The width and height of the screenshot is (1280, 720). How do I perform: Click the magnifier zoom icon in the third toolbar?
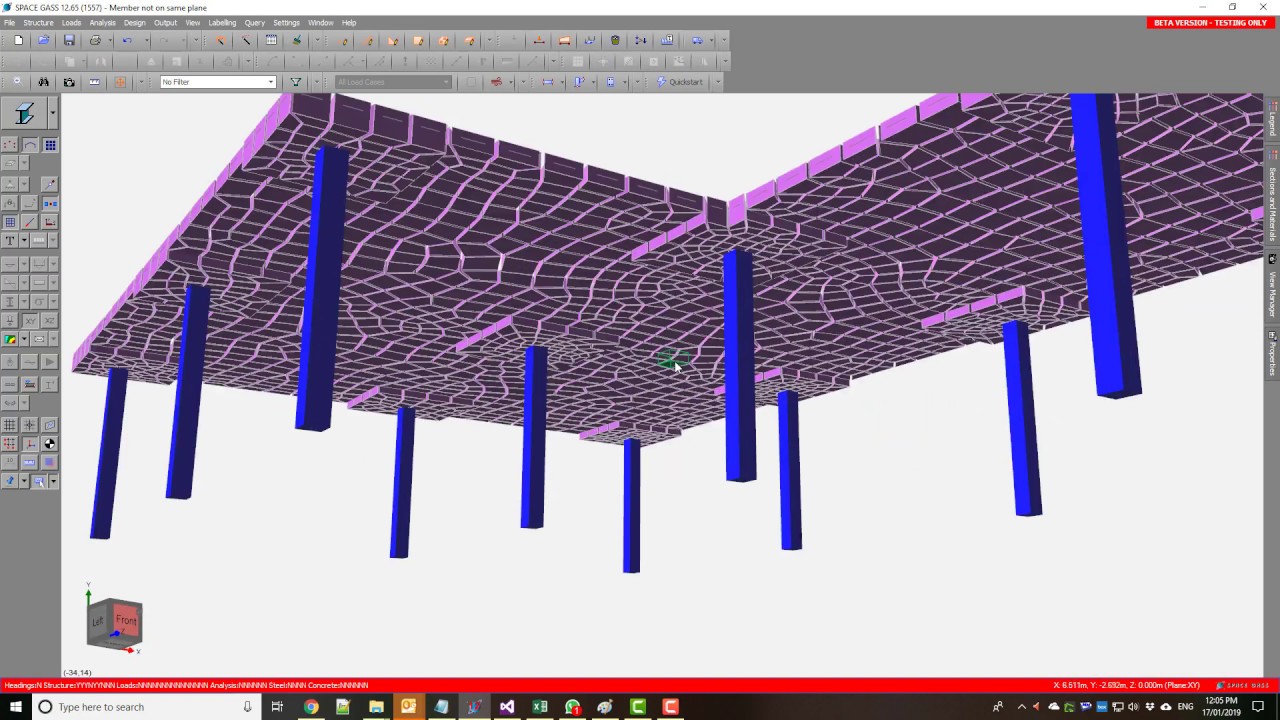point(17,82)
